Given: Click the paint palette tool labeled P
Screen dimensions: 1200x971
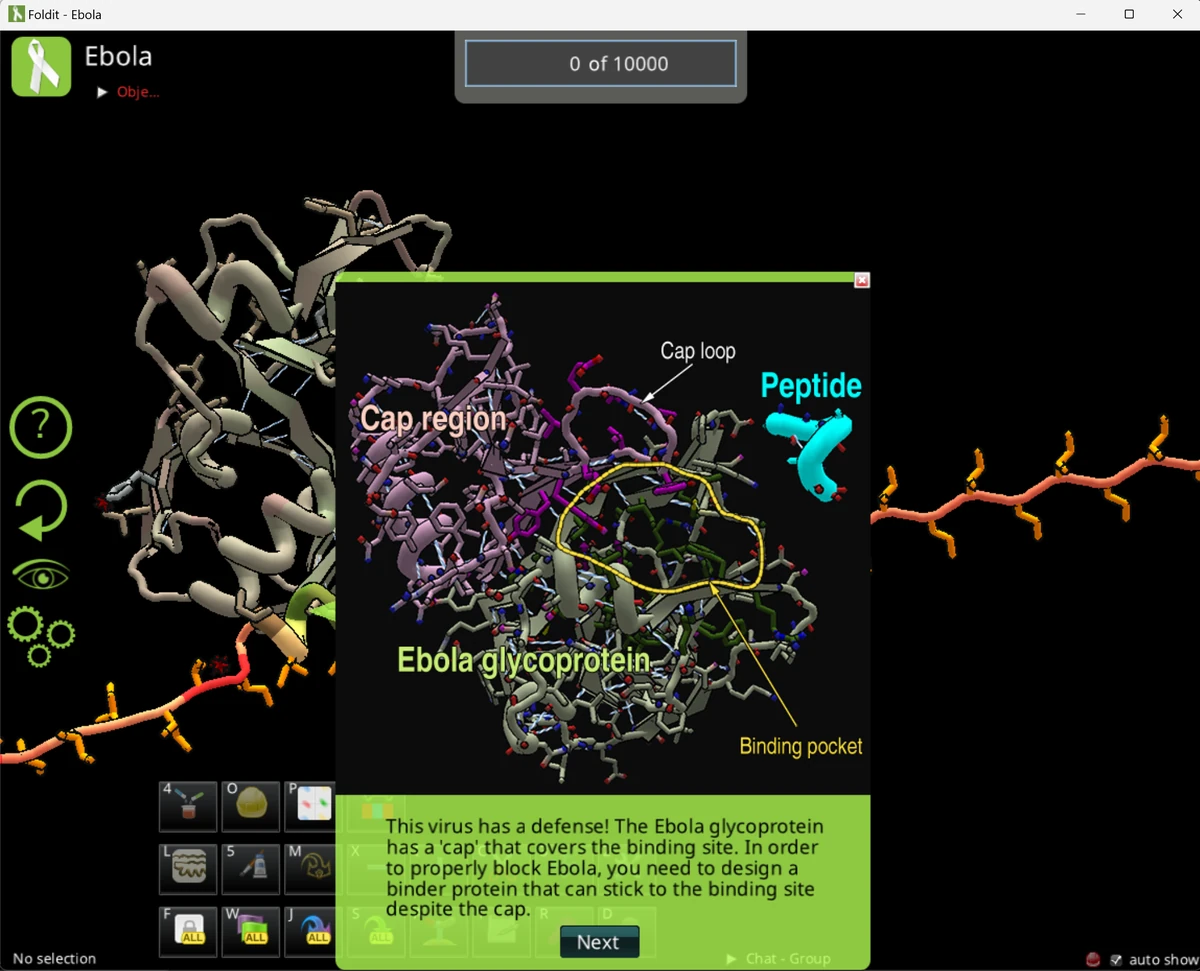Looking at the screenshot, I should point(312,806).
